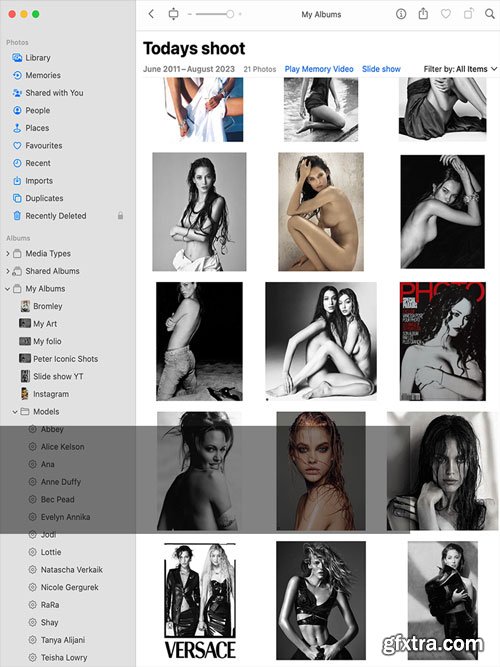The height and width of the screenshot is (667, 500).
Task: Click the Shared Albums folder label
Action: point(52,271)
